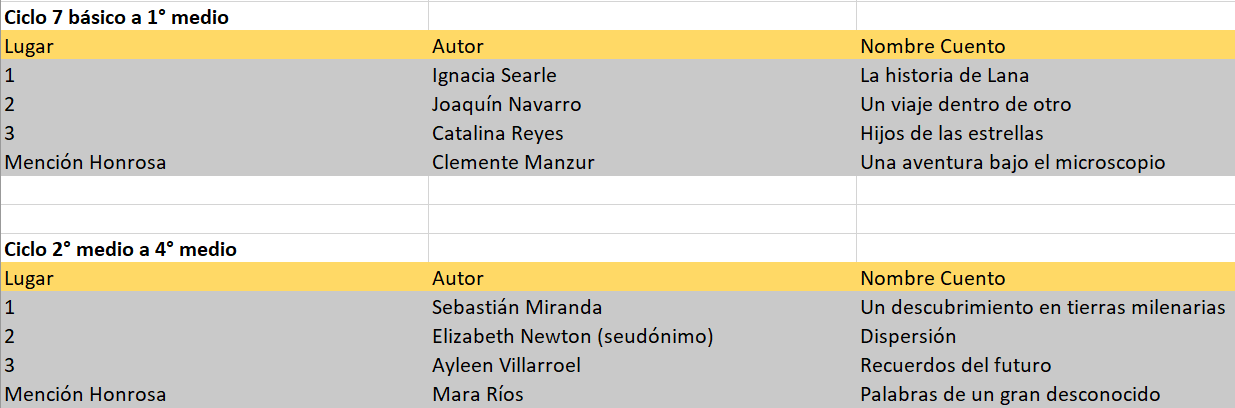The height and width of the screenshot is (408, 1235).
Task: Click 'Palabras de un gran desconocido' cell
Action: pyautogui.click(x=1010, y=394)
